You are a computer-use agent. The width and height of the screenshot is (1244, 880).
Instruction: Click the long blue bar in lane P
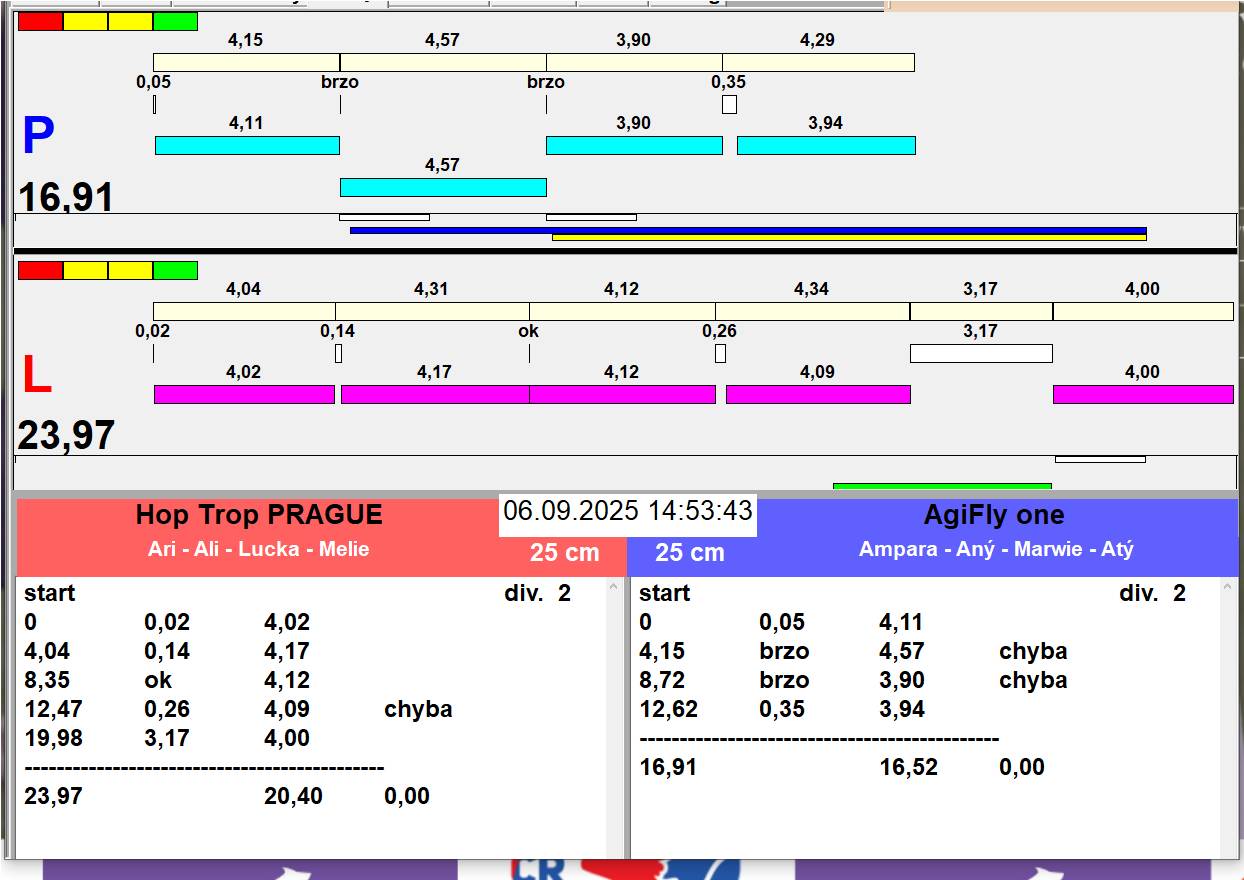748,230
